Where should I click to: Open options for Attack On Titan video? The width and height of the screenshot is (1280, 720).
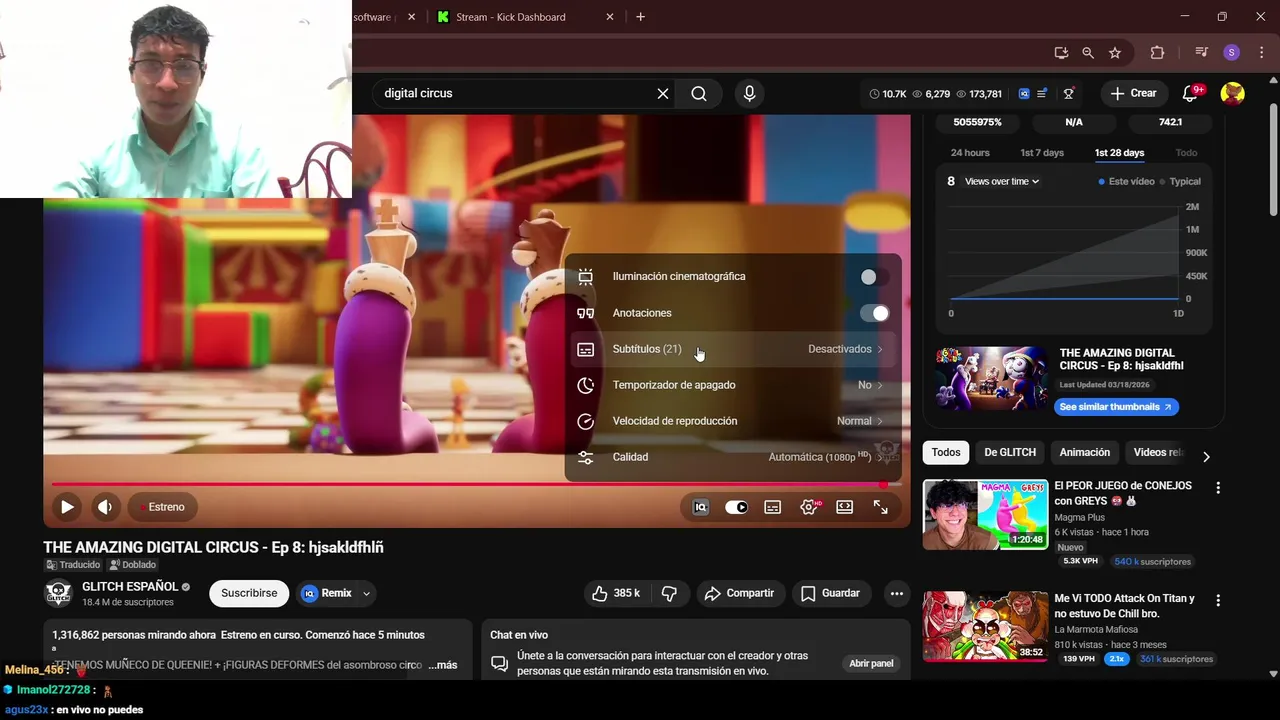tap(1218, 601)
